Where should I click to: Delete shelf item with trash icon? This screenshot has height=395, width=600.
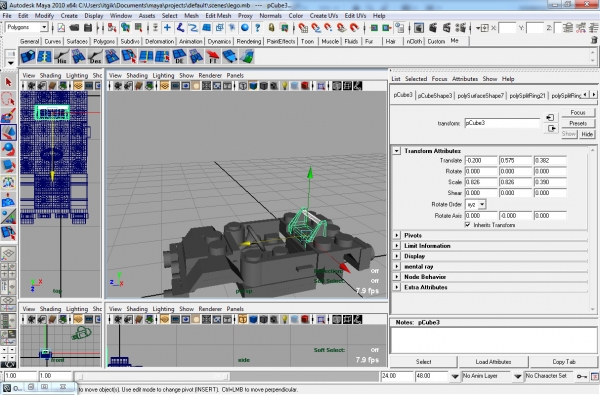[x=594, y=40]
